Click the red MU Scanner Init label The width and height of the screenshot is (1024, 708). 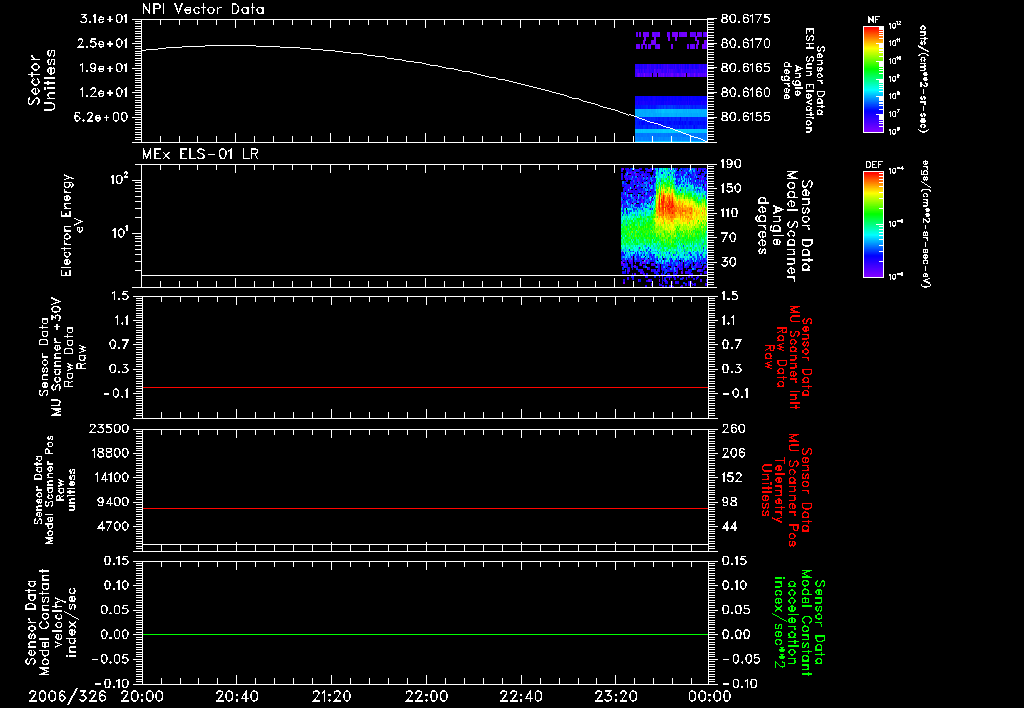[788, 357]
